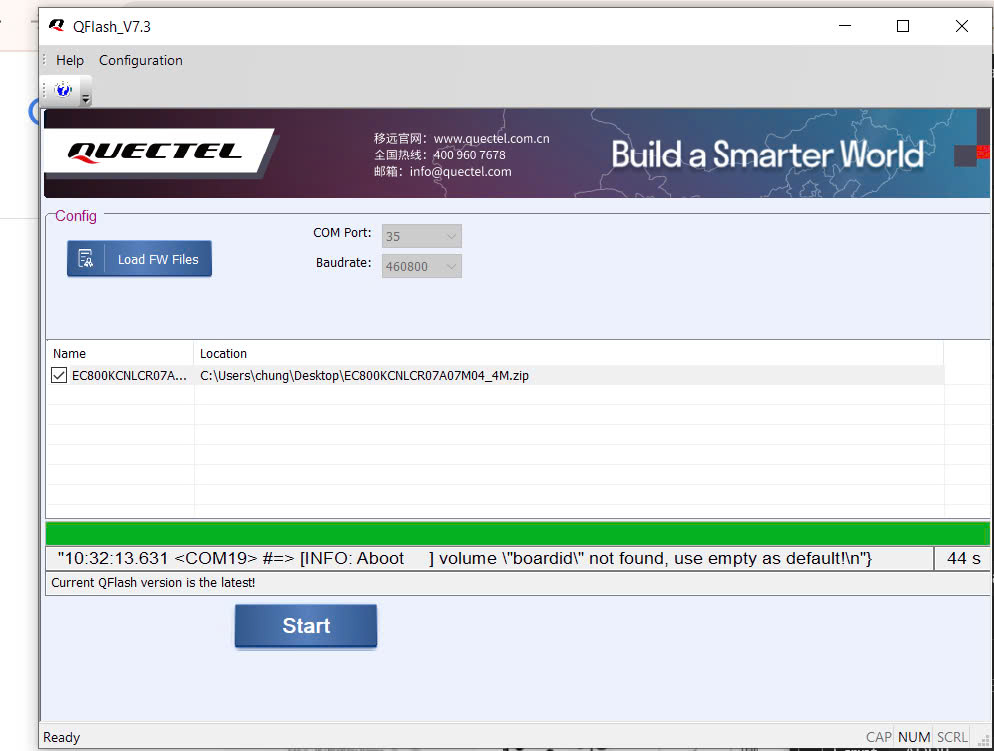Screen dimensions: 994x751
Task: Toggle the SCRL indicator in the status bar
Action: [951, 736]
